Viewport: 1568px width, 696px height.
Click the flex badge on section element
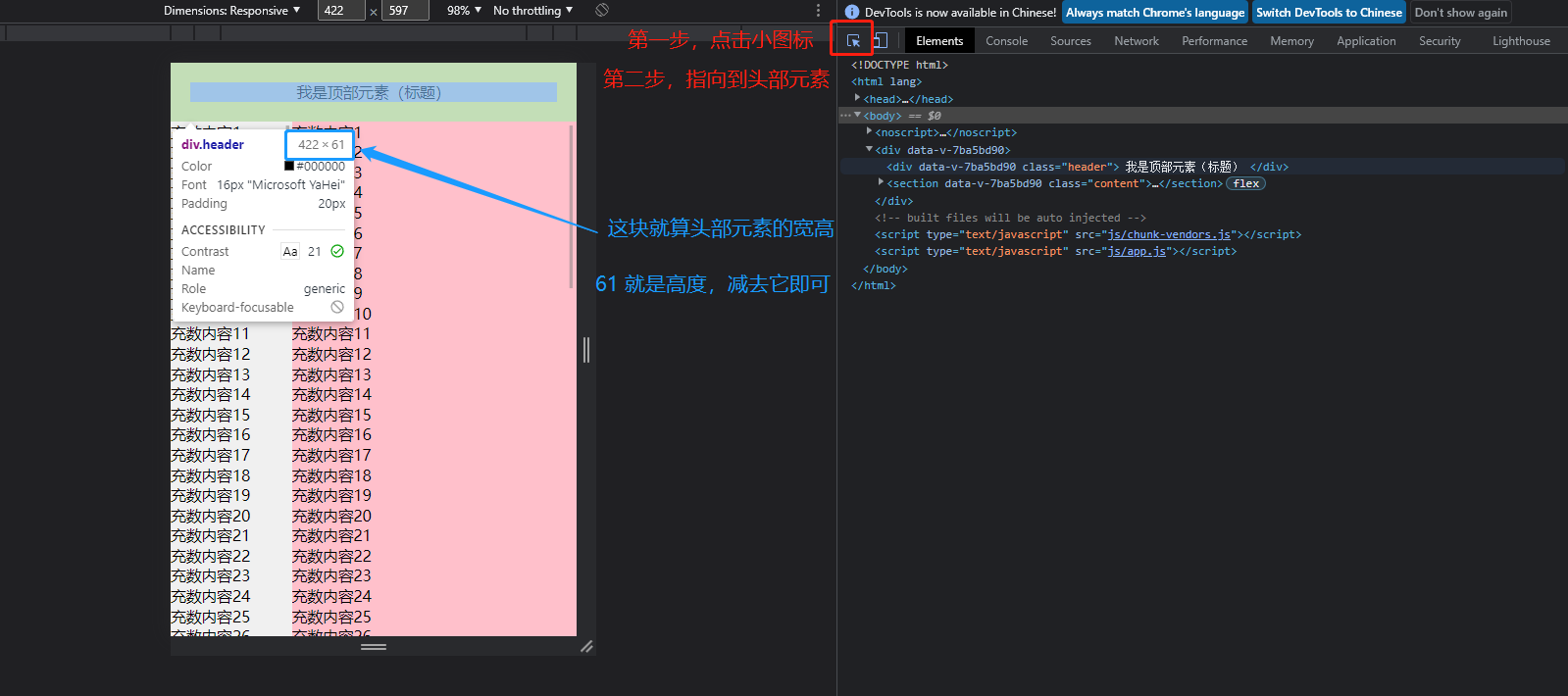[x=1246, y=183]
